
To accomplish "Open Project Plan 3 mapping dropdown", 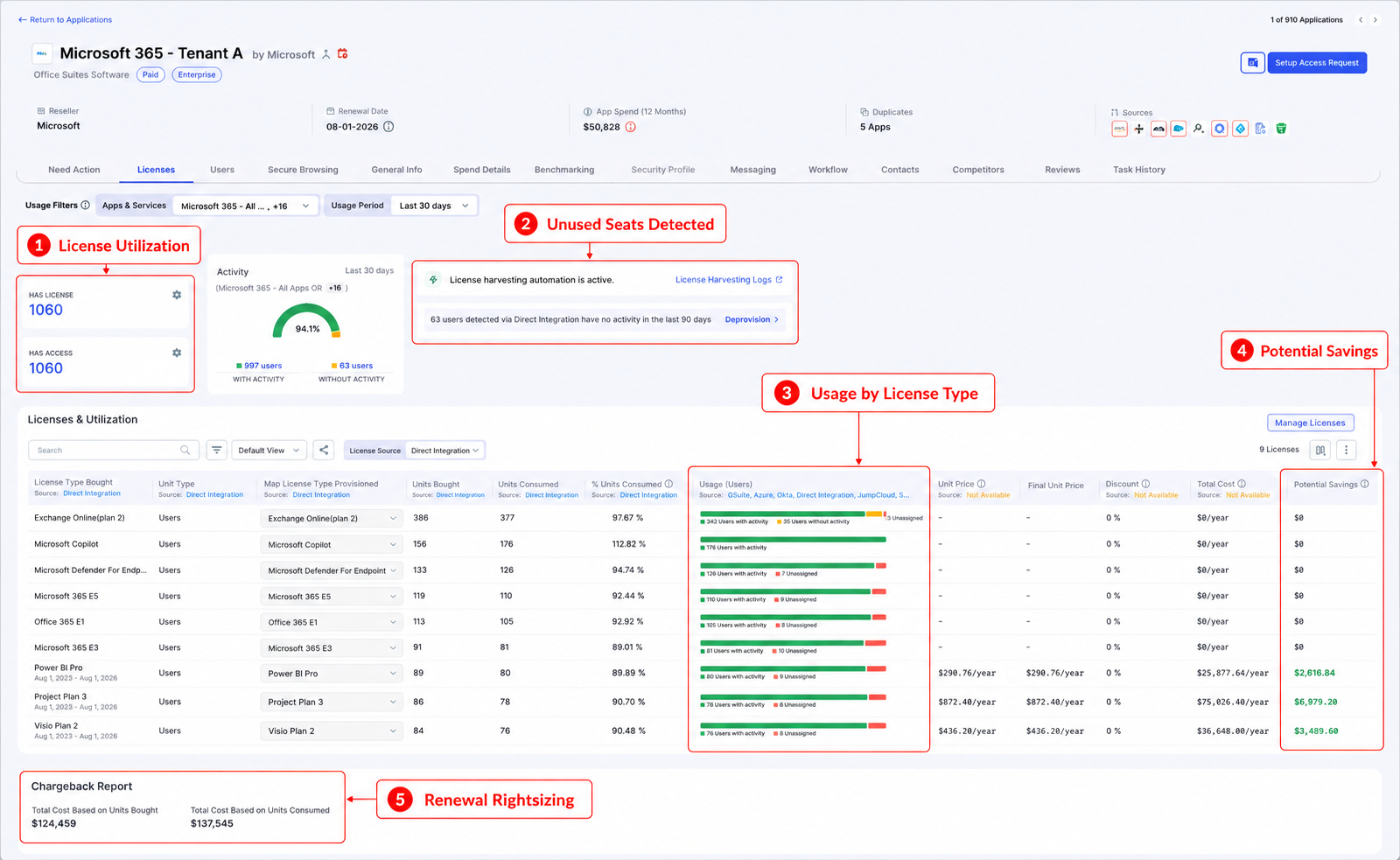I will point(332,703).
